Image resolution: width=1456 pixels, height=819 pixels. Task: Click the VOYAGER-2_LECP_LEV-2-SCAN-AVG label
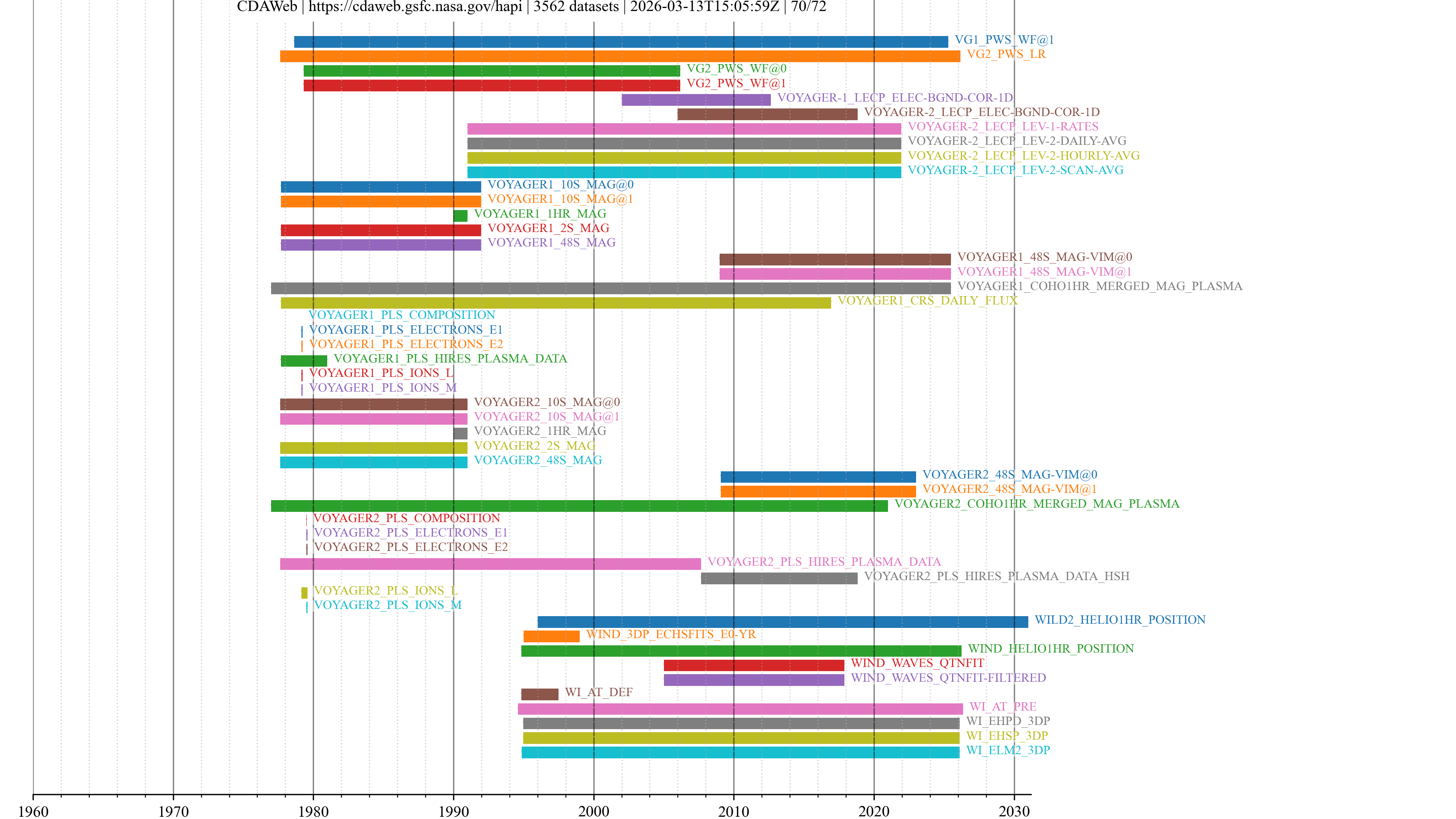[1015, 170]
